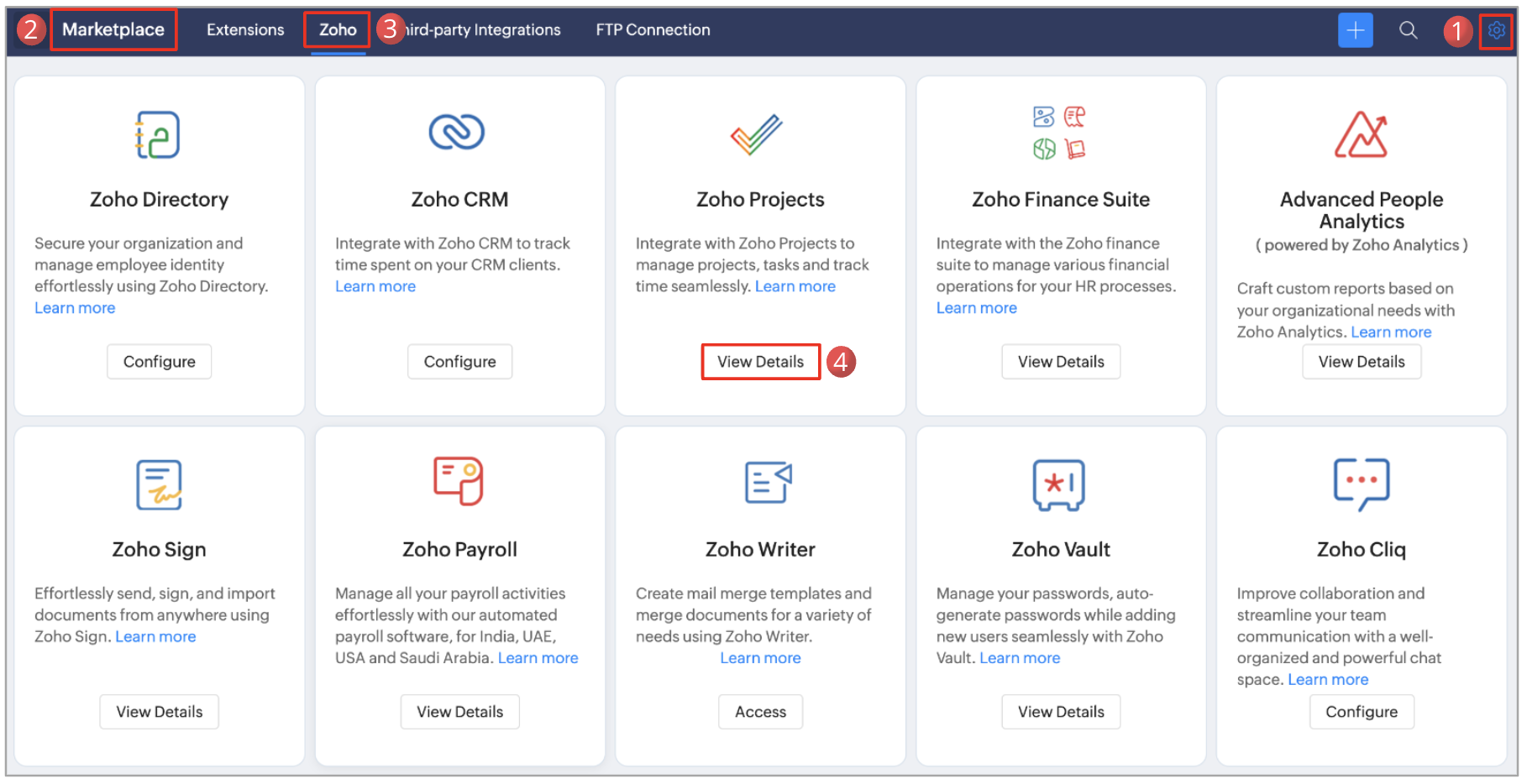1527x784 pixels.
Task: Click the Zoho Projects checkmark icon
Action: 757,134
